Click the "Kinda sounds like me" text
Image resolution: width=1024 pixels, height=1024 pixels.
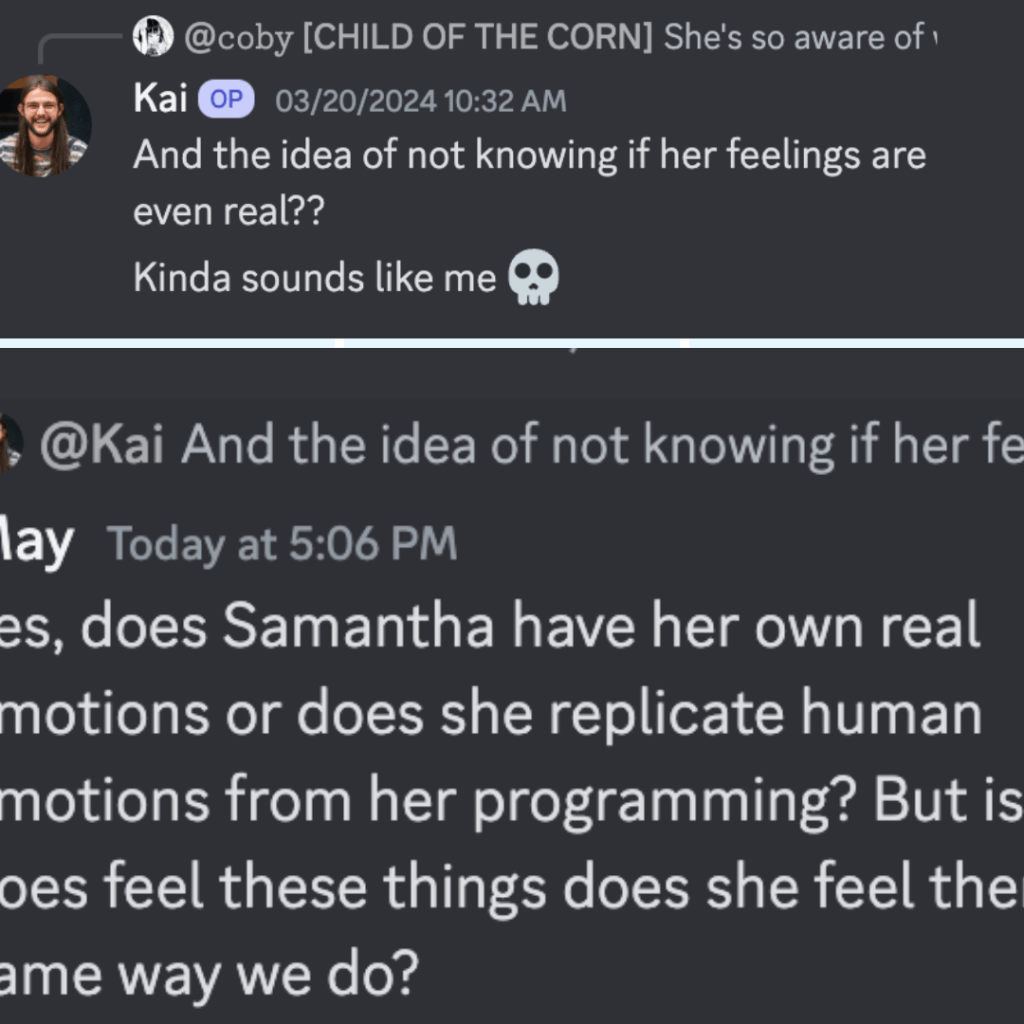pyautogui.click(x=315, y=278)
